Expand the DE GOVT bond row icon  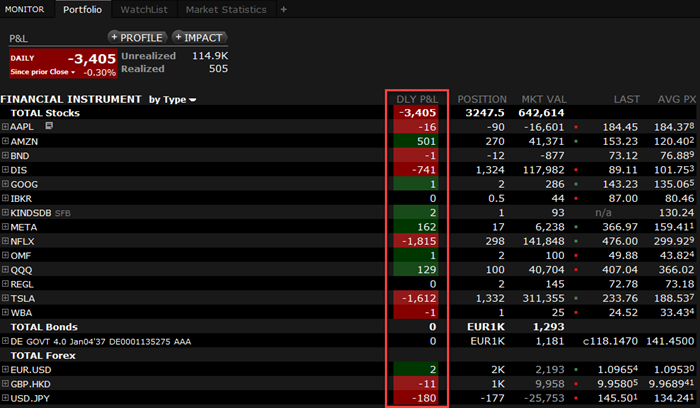[x=5, y=341]
